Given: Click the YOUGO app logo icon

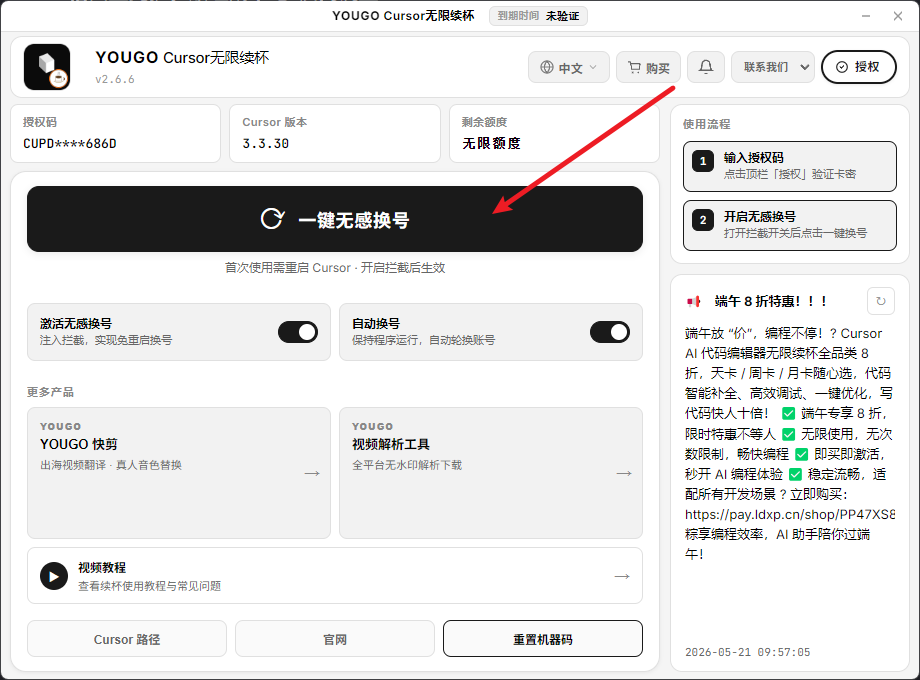Looking at the screenshot, I should coord(47,67).
